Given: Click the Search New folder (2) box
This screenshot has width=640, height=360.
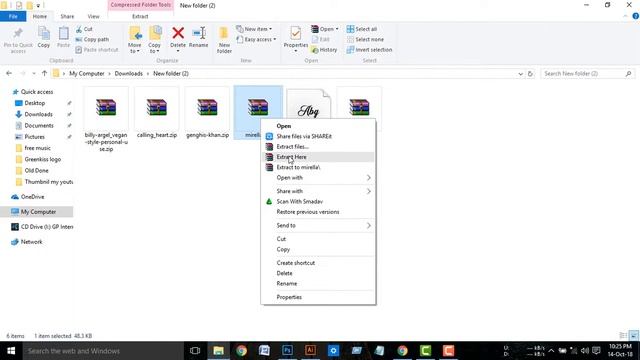Looking at the screenshot, I should click(x=588, y=73).
